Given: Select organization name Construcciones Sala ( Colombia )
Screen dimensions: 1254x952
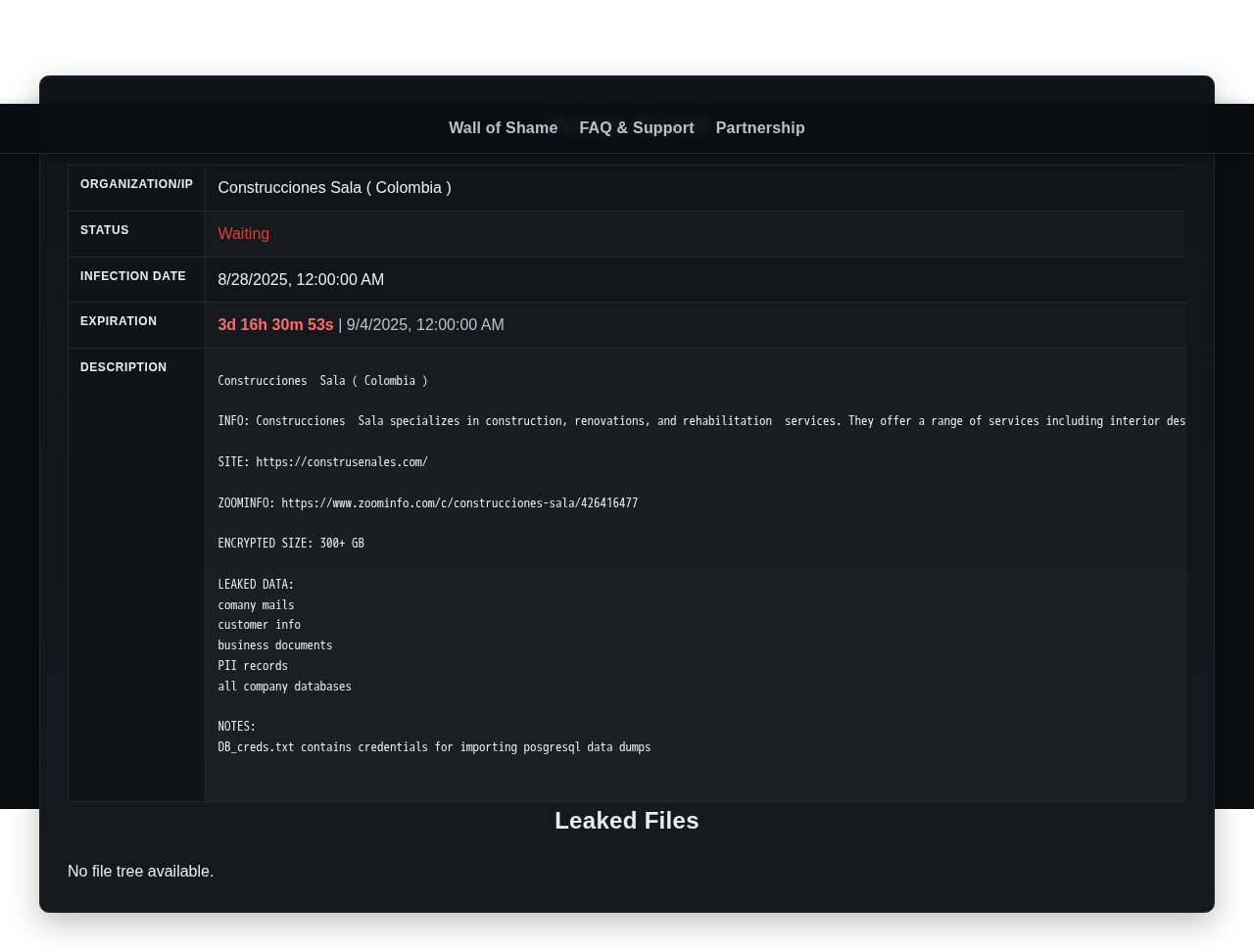Looking at the screenshot, I should (334, 188).
